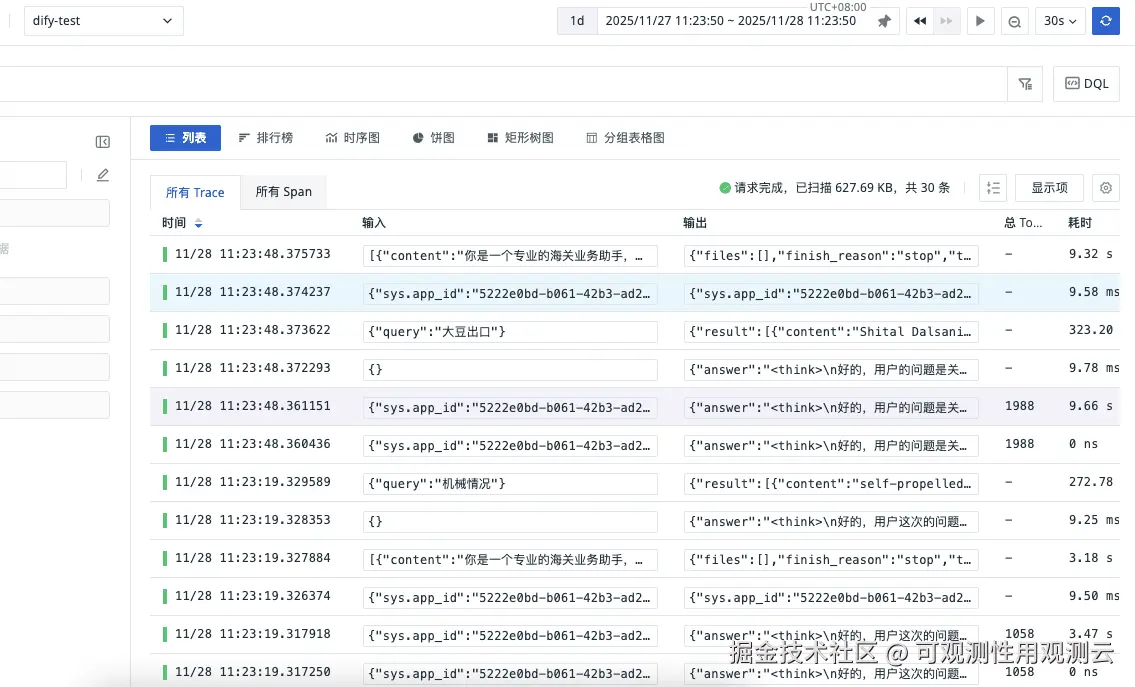Click output cell starting with self-propelled

click(x=831, y=484)
